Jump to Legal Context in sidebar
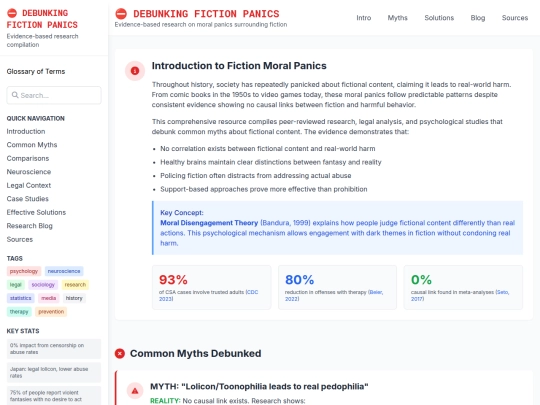The image size is (540, 405). click(x=29, y=185)
